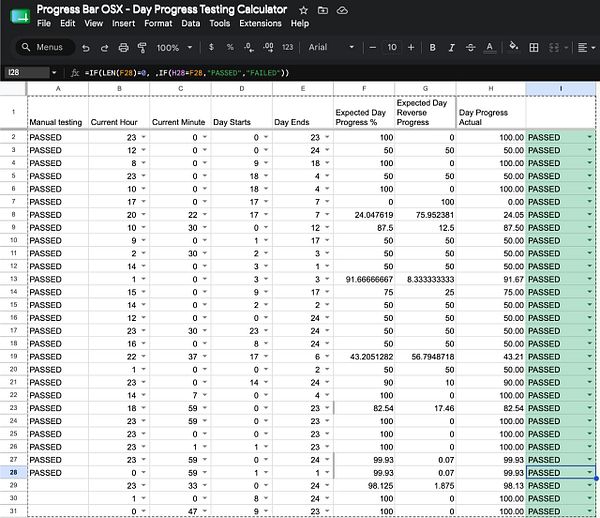This screenshot has height=518, width=600.
Task: Open Day Ends dropdown in row 13
Action: [x=327, y=279]
